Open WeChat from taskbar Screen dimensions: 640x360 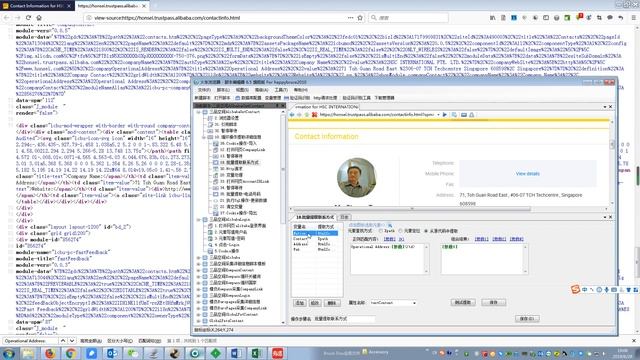[x=133, y=353]
